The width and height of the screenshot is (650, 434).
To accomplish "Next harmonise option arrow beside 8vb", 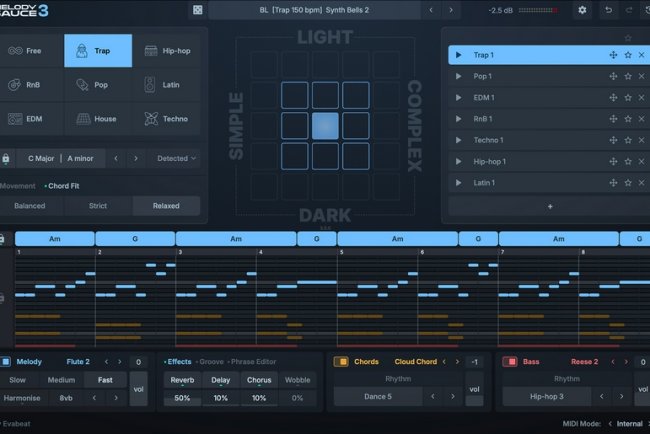I will [116, 398].
